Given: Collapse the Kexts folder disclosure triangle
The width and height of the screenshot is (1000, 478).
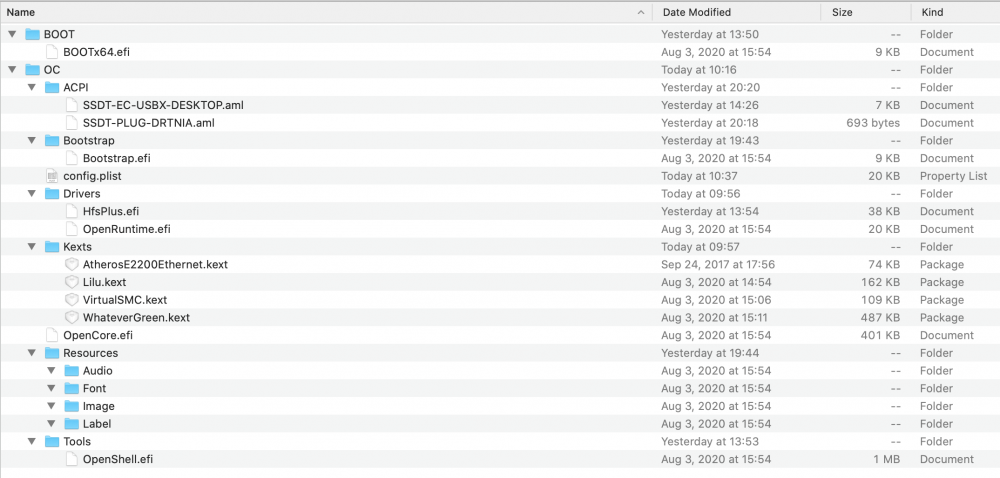Looking at the screenshot, I should (x=32, y=247).
